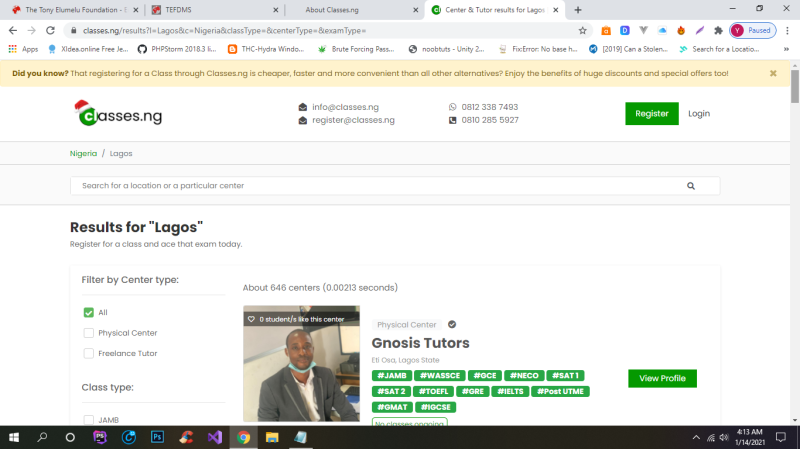Viewport: 800px width, 449px height.
Task: Click the Nigeria breadcrumb link
Action: [x=83, y=153]
